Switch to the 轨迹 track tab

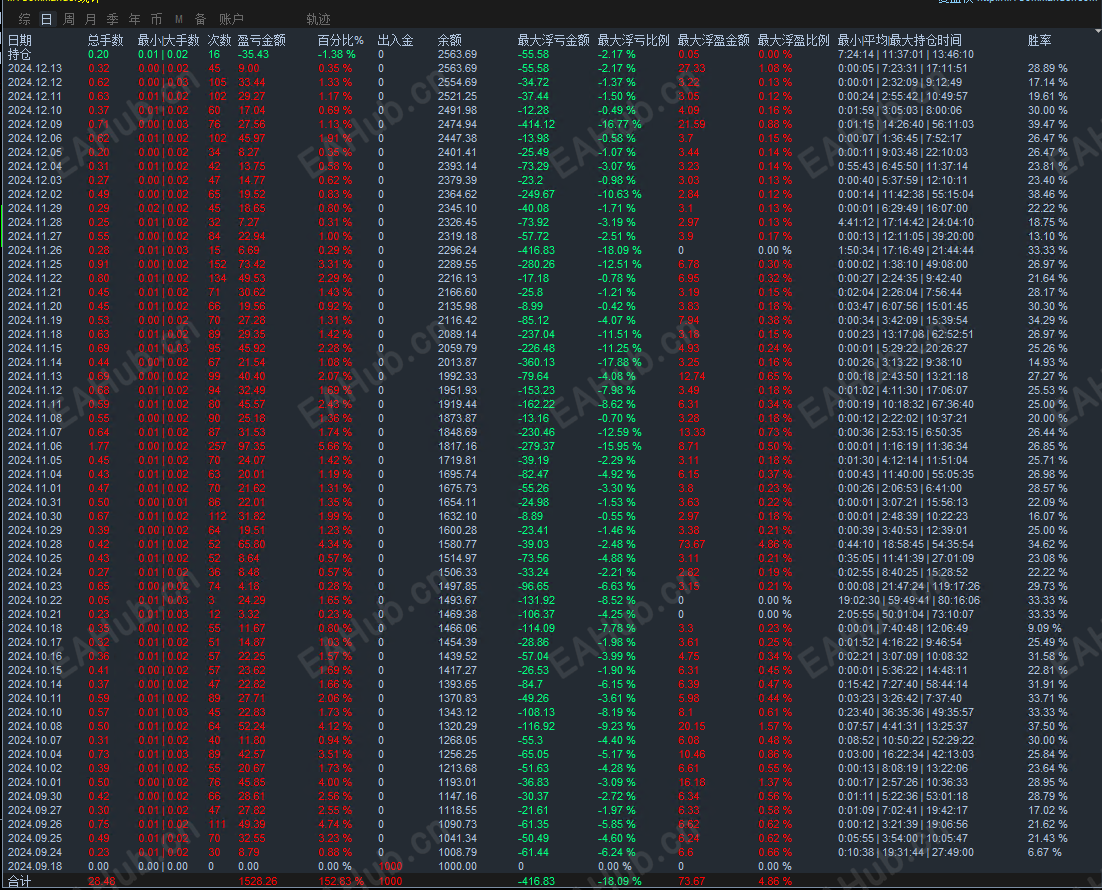pyautogui.click(x=318, y=19)
